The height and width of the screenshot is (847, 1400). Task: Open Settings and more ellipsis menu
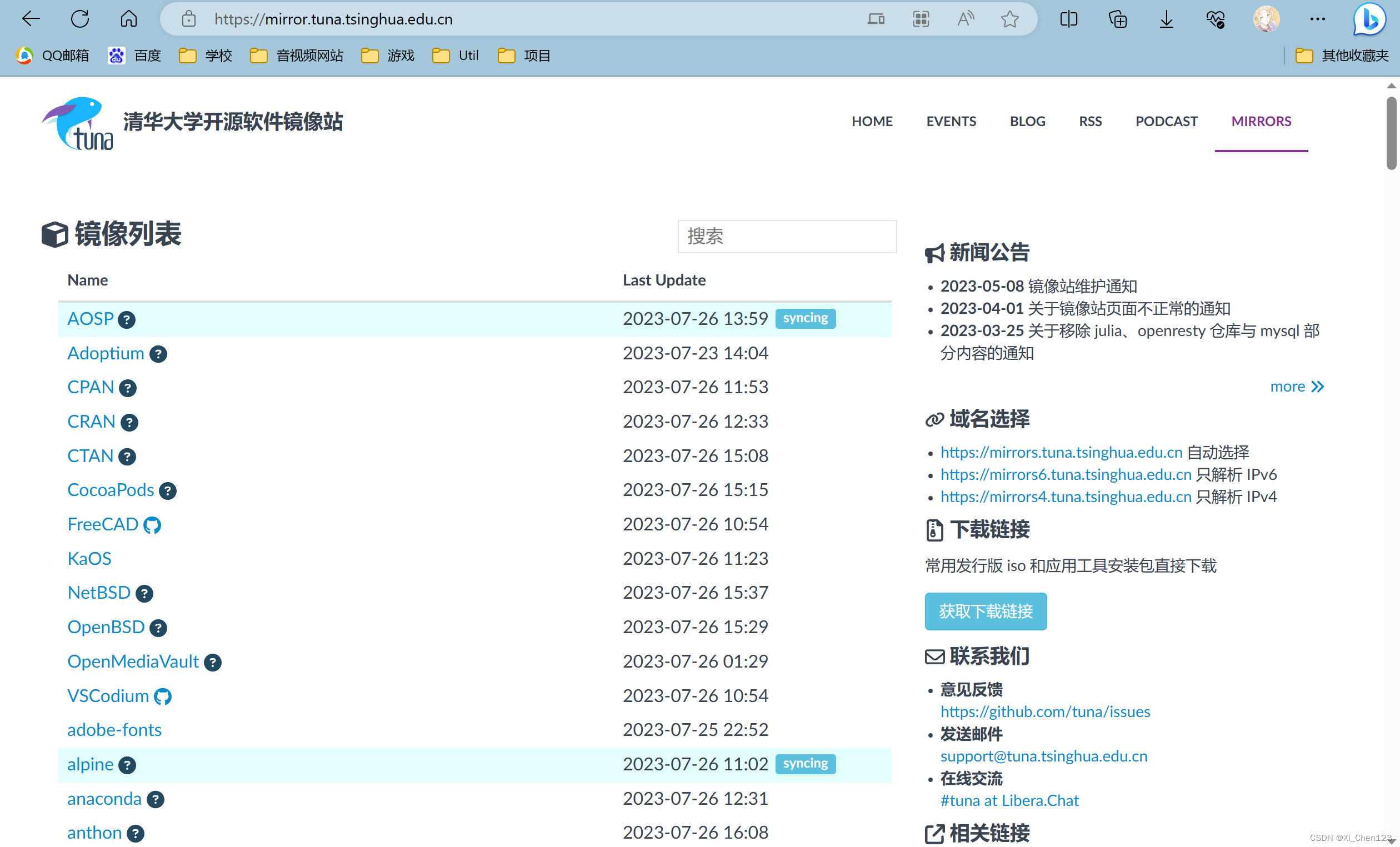point(1318,19)
